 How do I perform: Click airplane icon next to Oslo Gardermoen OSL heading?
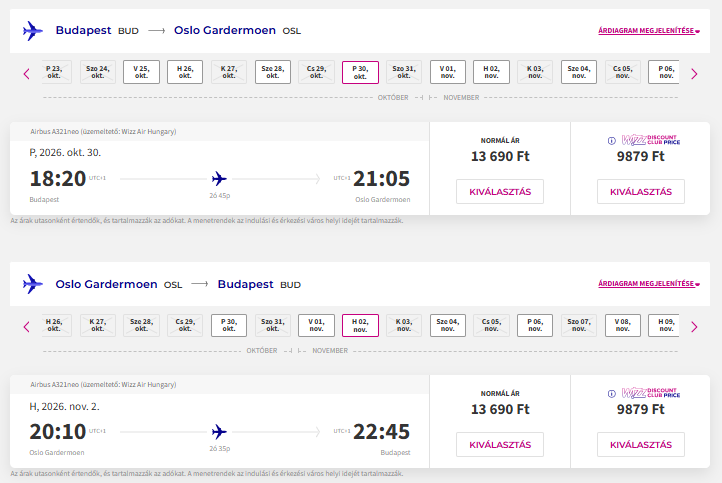tap(33, 284)
